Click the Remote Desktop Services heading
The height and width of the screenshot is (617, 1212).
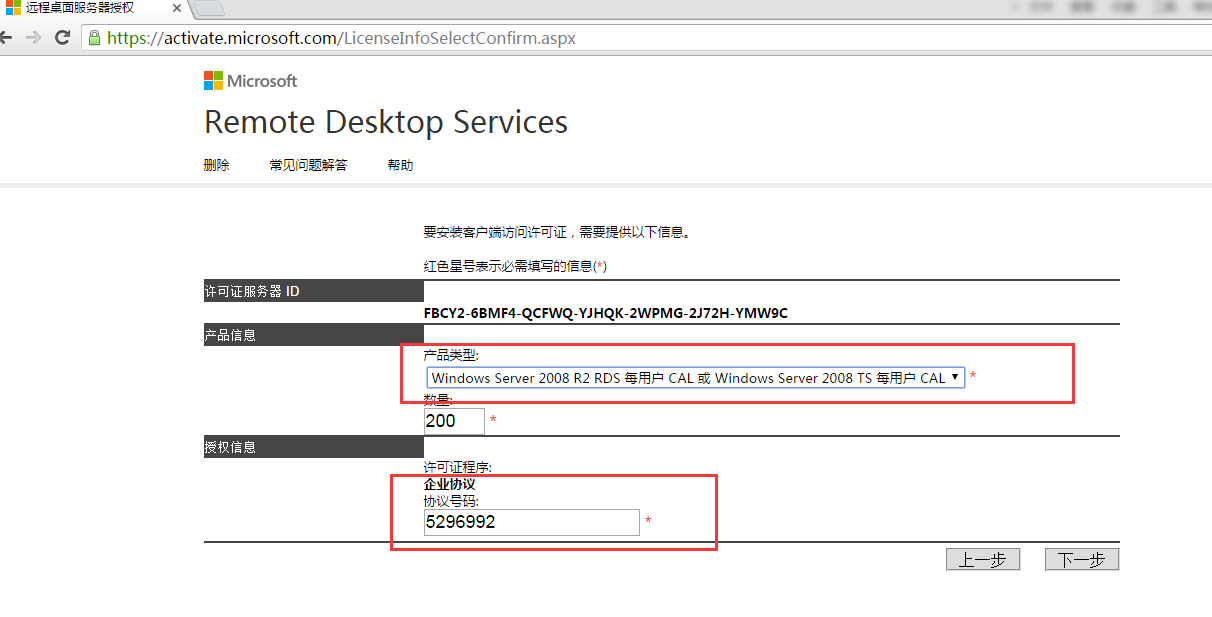(x=386, y=122)
